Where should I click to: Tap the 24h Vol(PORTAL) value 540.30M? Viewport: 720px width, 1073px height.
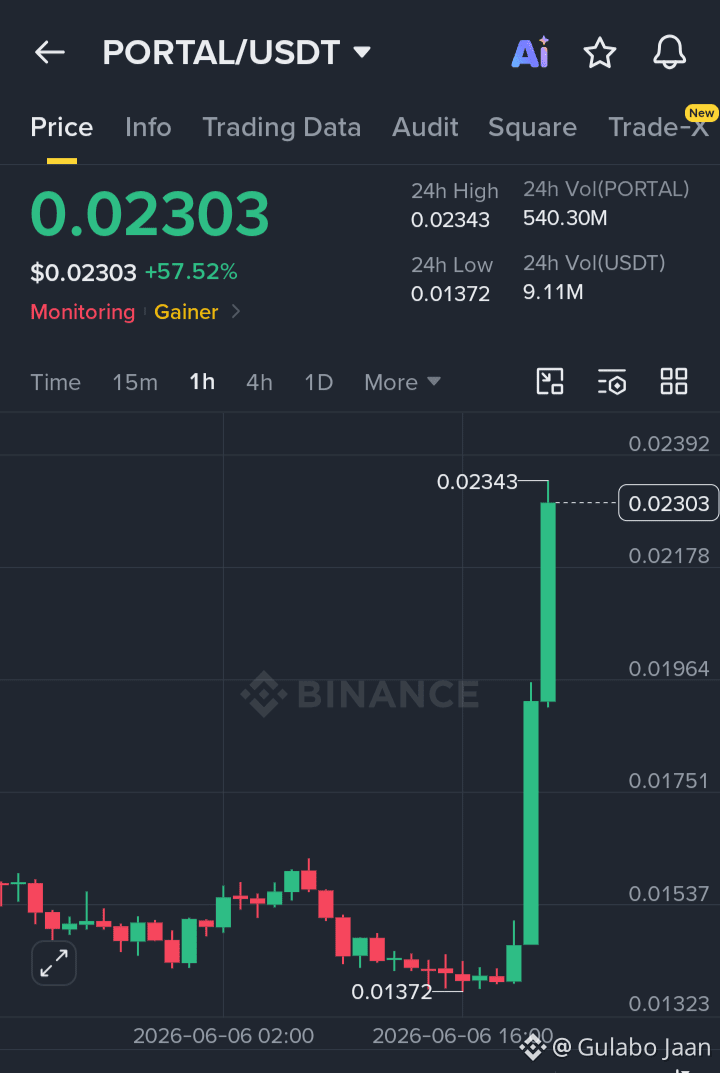tap(565, 218)
